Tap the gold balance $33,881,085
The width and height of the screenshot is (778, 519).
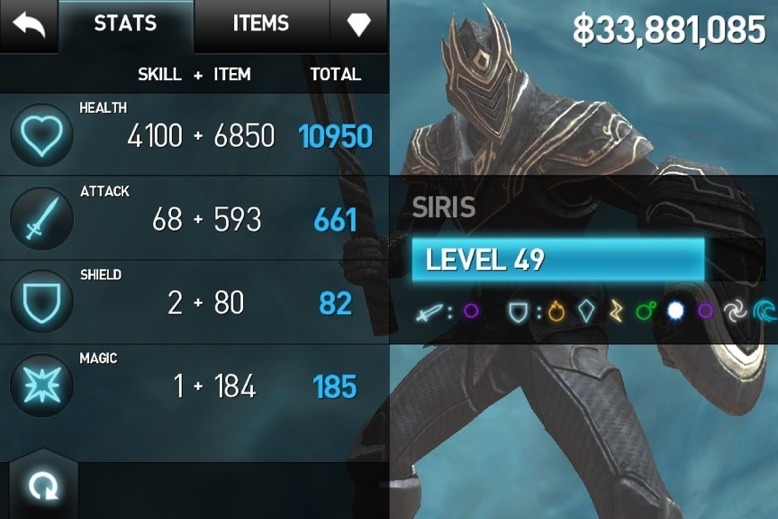point(668,30)
